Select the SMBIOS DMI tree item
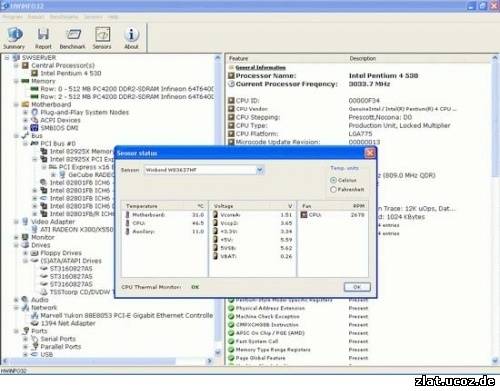 [59, 128]
